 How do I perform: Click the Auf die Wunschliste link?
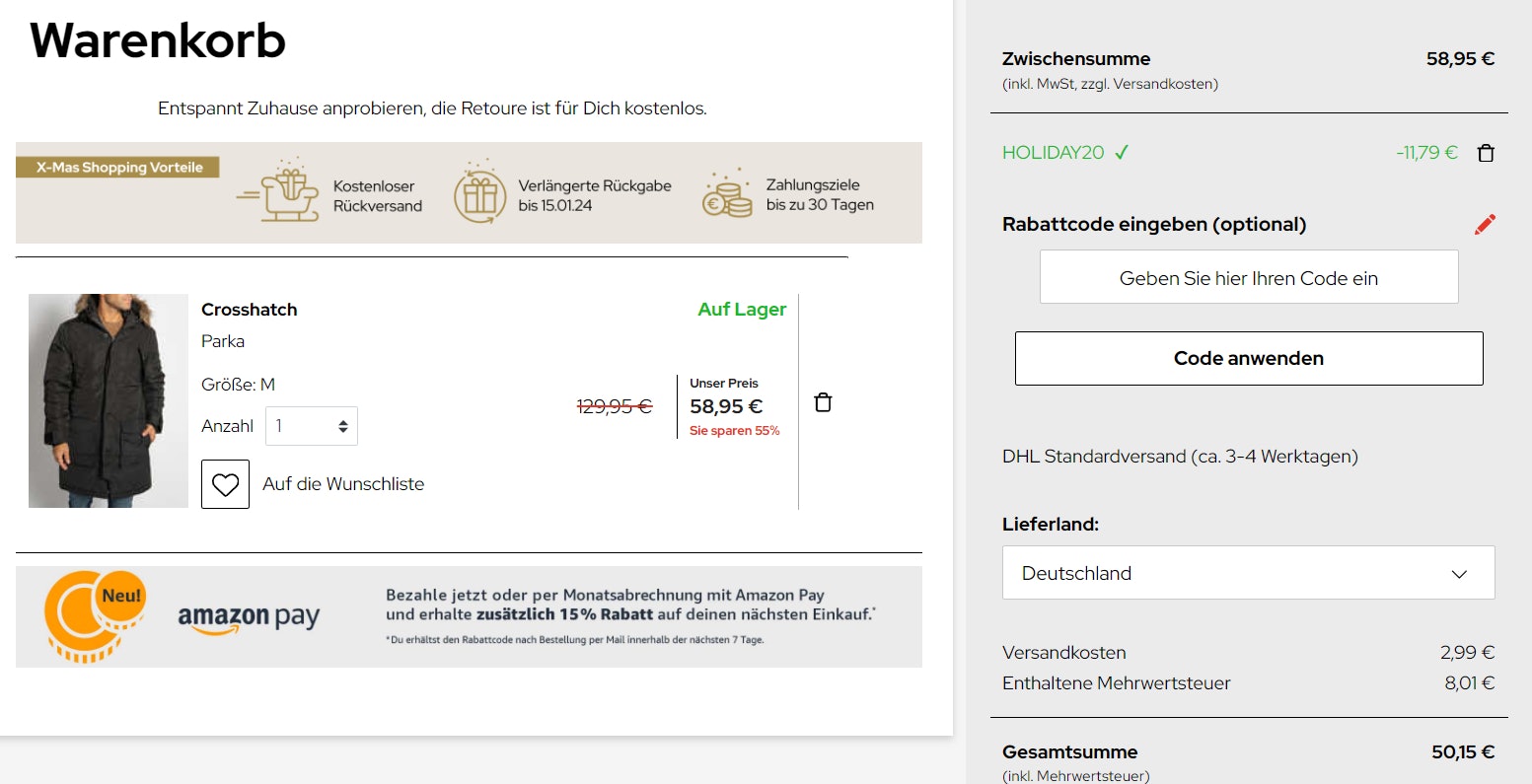point(342,483)
